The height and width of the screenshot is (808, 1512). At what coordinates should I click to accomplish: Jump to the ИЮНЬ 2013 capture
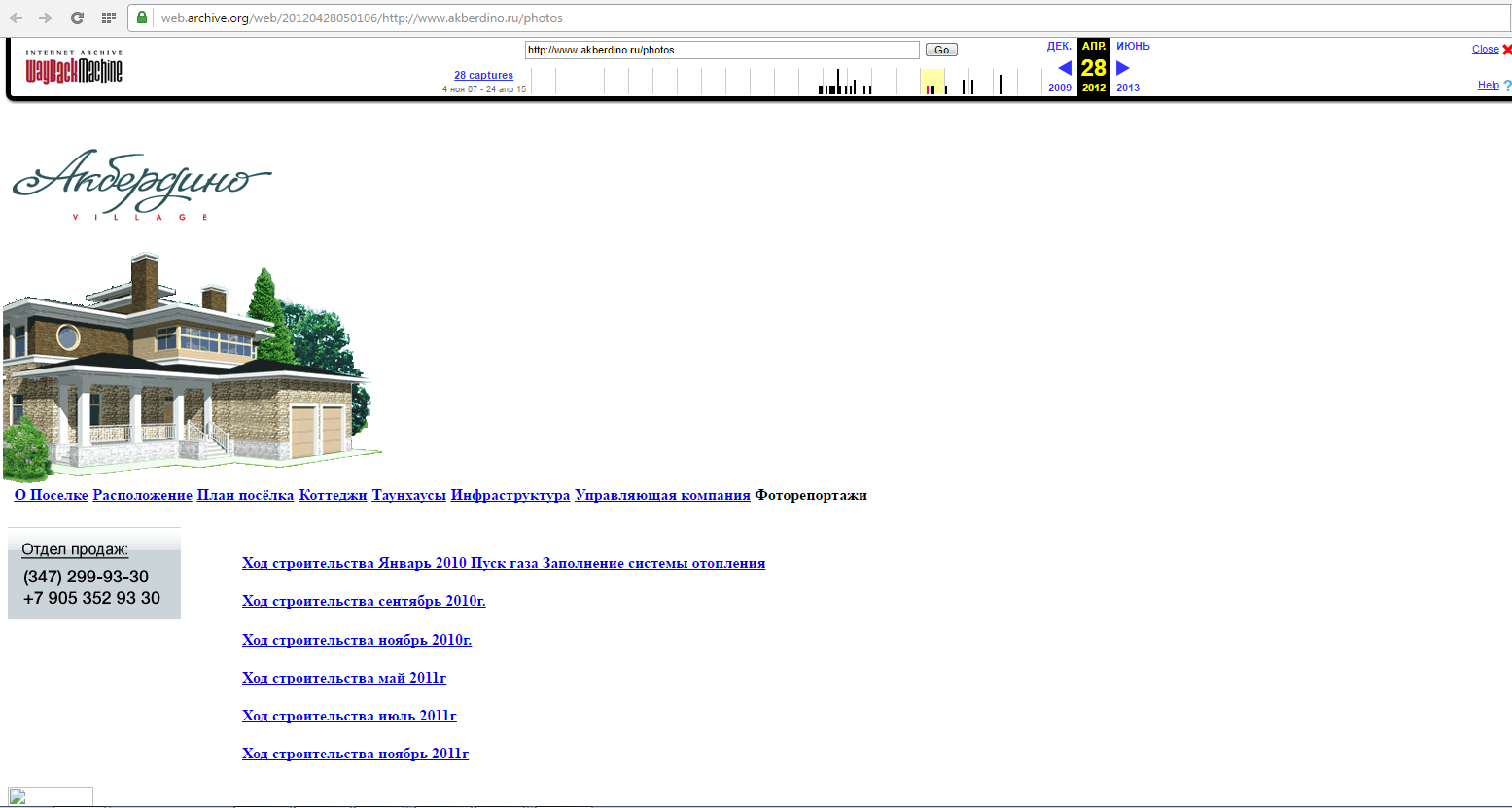click(x=1132, y=66)
